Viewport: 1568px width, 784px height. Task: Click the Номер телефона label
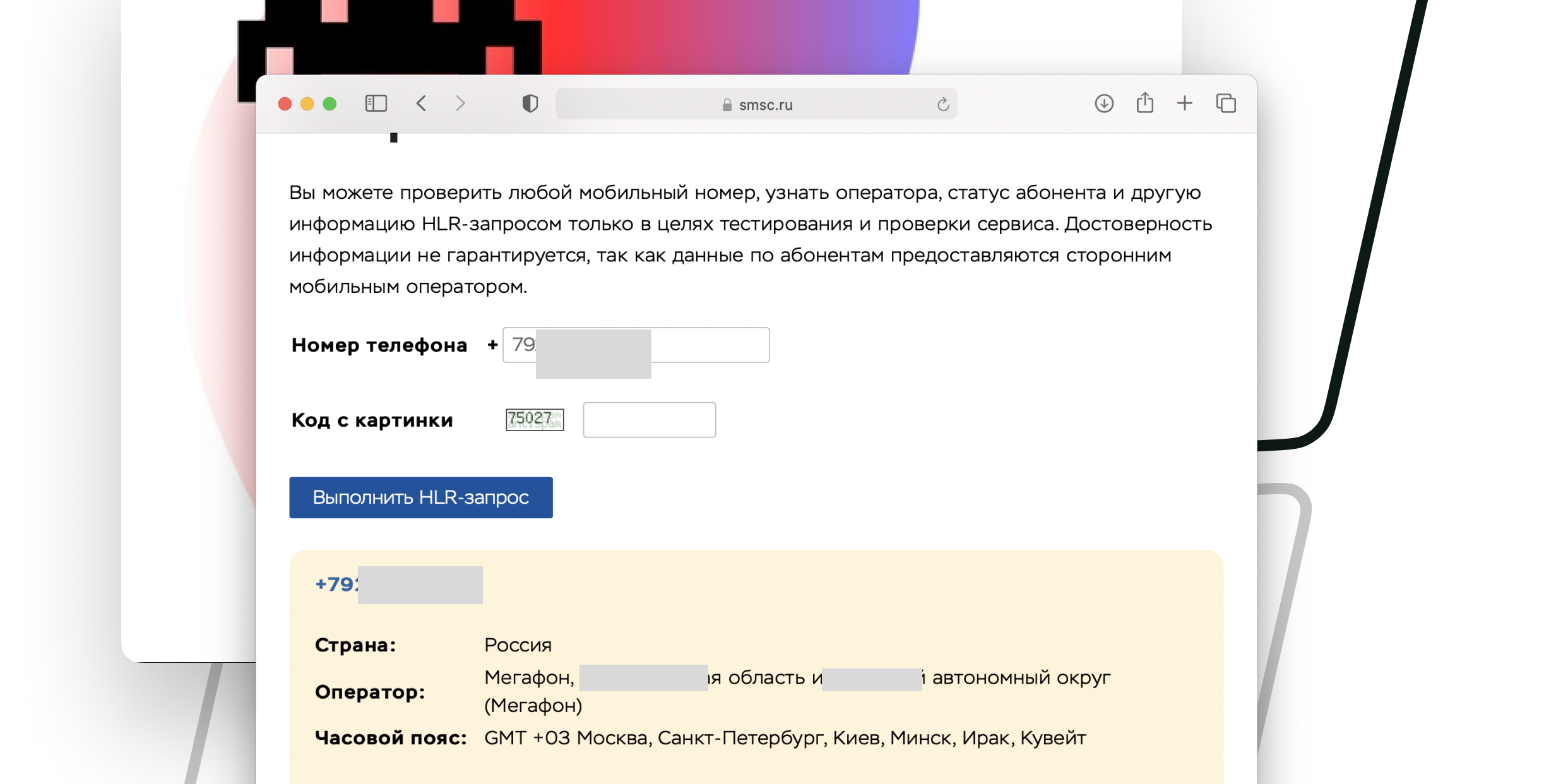[x=379, y=345]
